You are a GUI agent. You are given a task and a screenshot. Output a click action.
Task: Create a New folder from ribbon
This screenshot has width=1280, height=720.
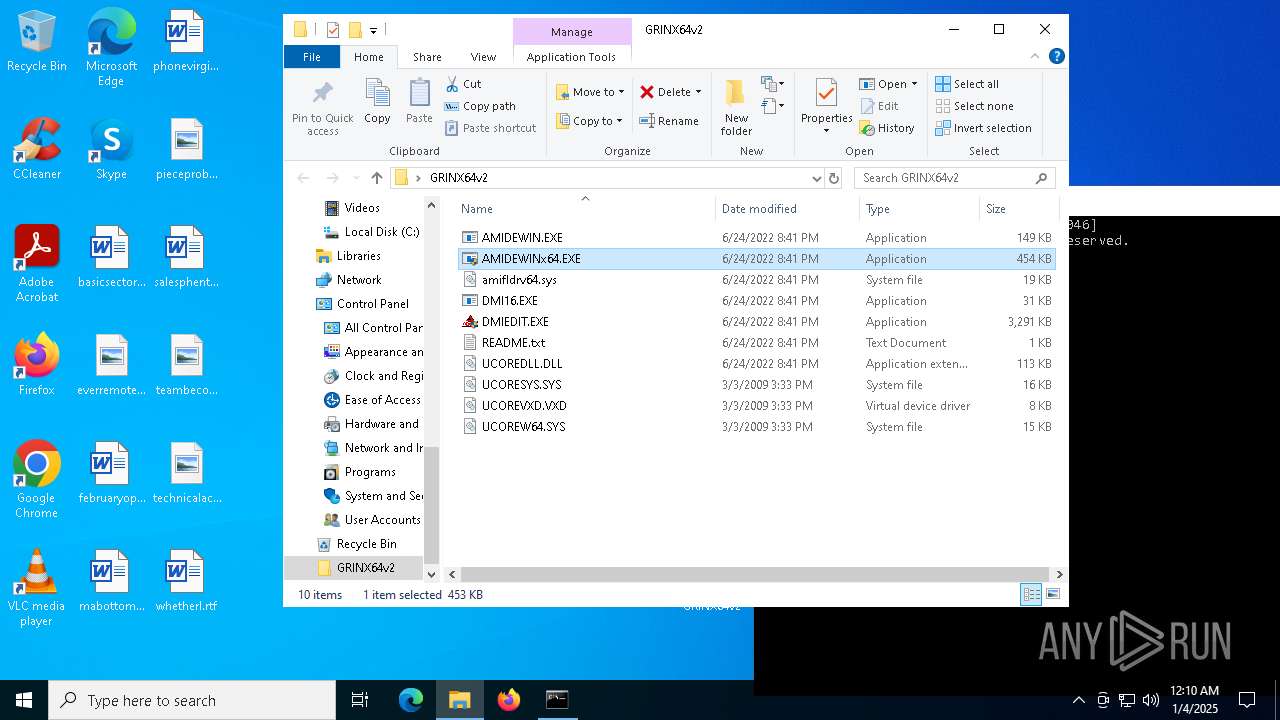pos(736,108)
